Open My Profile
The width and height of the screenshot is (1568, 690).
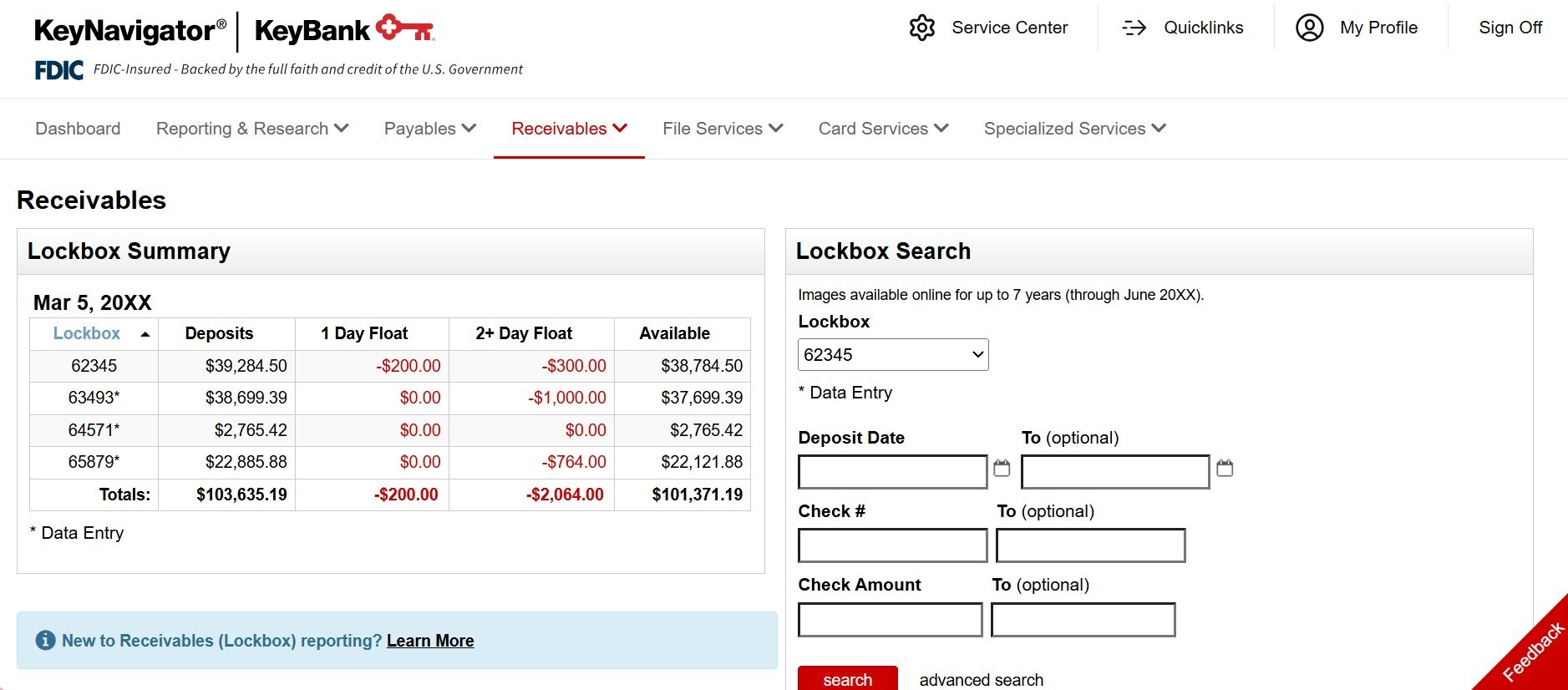tap(1378, 28)
